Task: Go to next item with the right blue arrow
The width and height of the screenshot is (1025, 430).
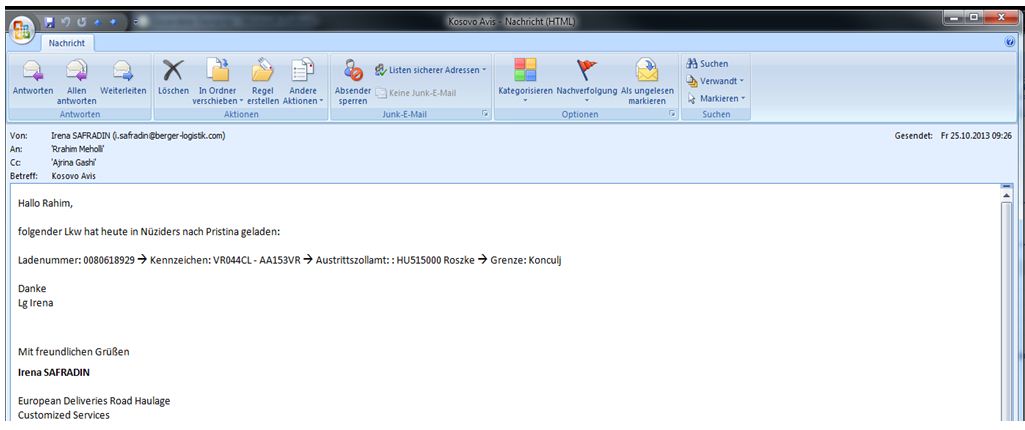Action: click(x=112, y=22)
